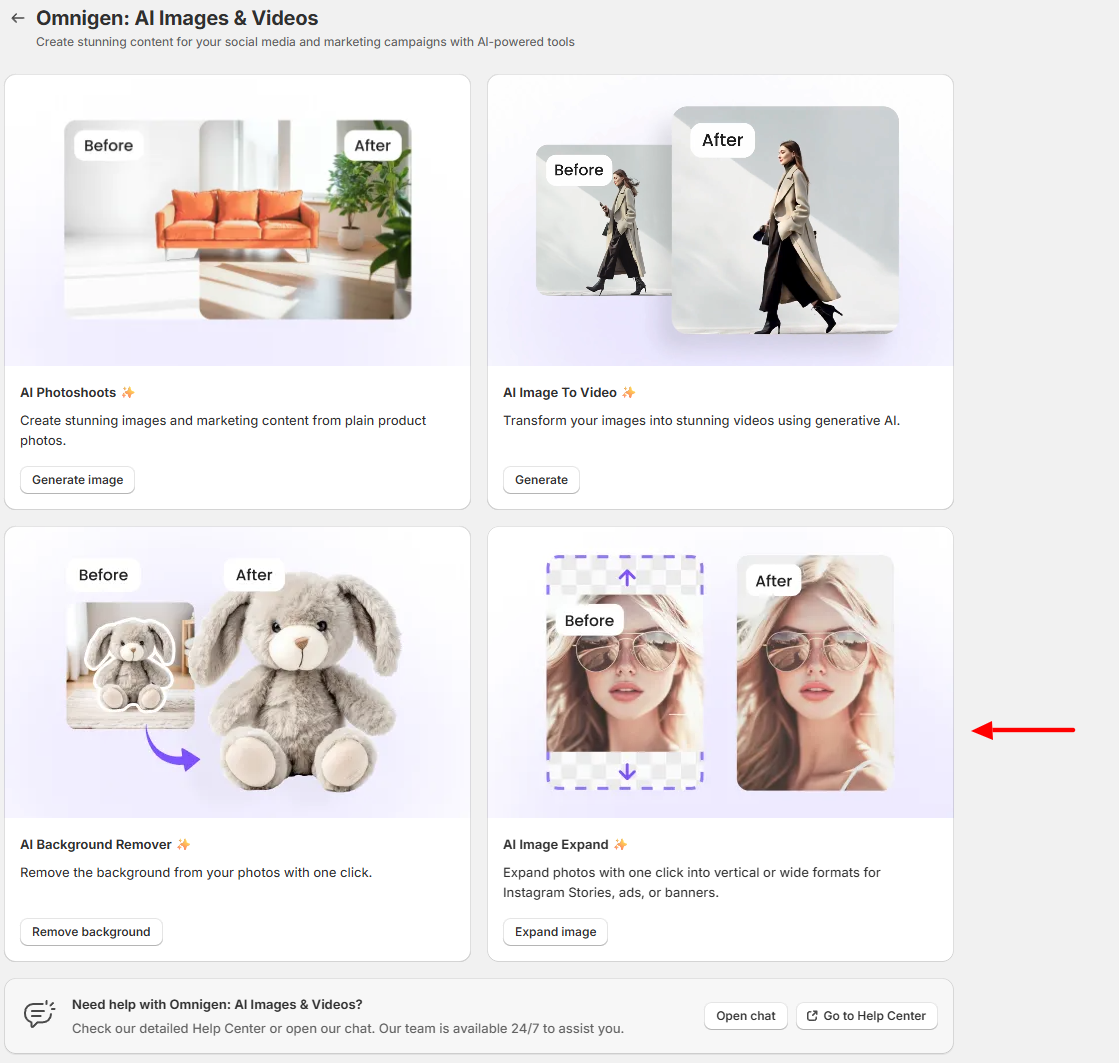This screenshot has height=1063, width=1119.
Task: Click the AI Photoshoots title
Action: pos(68,392)
